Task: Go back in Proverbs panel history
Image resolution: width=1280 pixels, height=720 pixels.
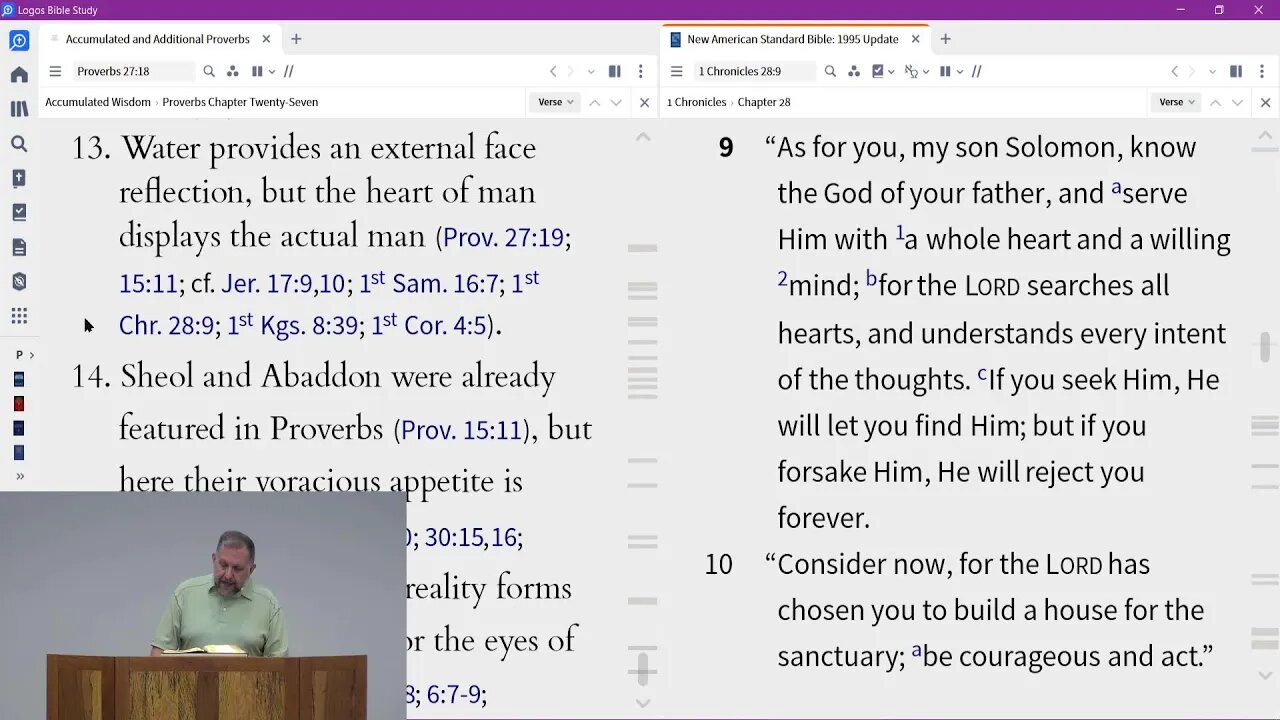Action: pos(553,71)
